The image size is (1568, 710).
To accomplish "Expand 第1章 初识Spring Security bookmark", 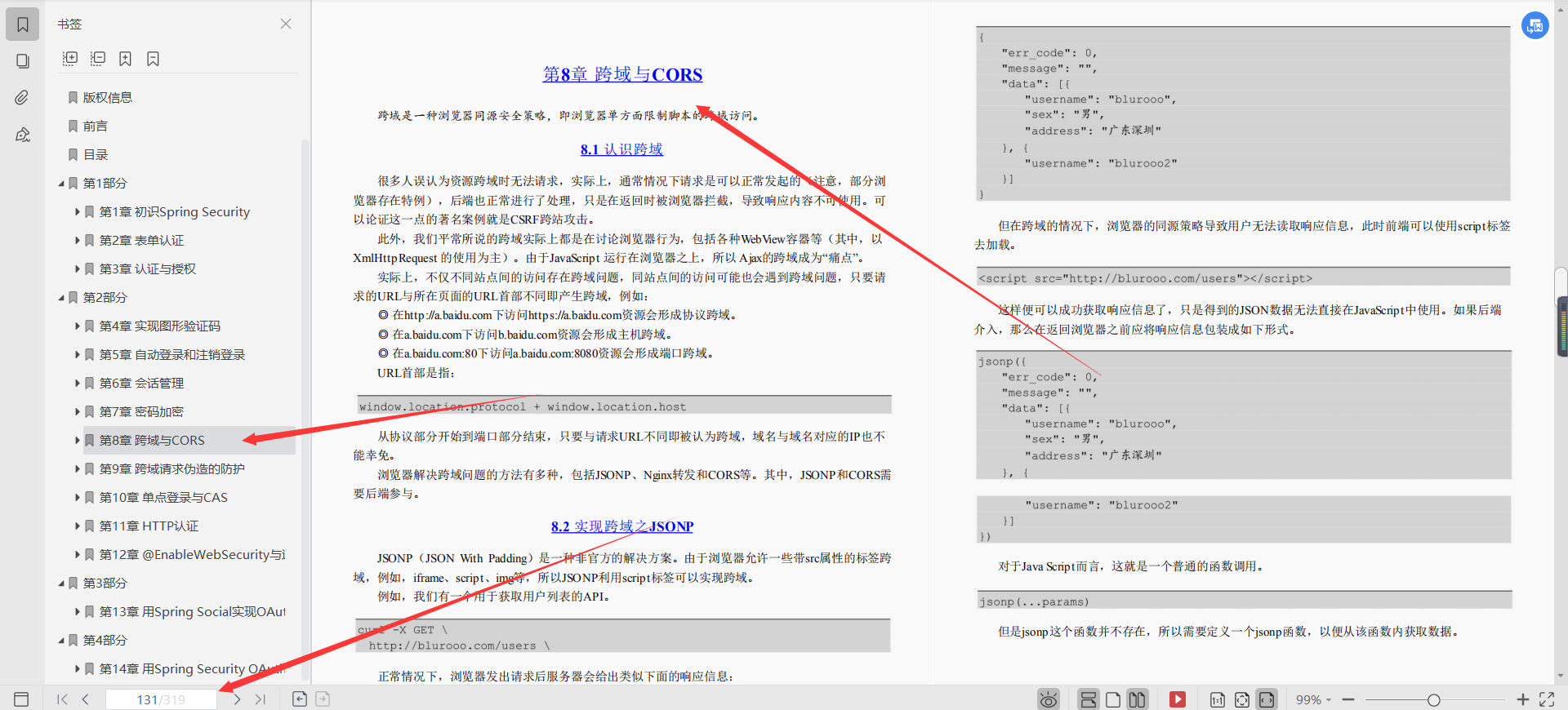I will pyautogui.click(x=78, y=212).
